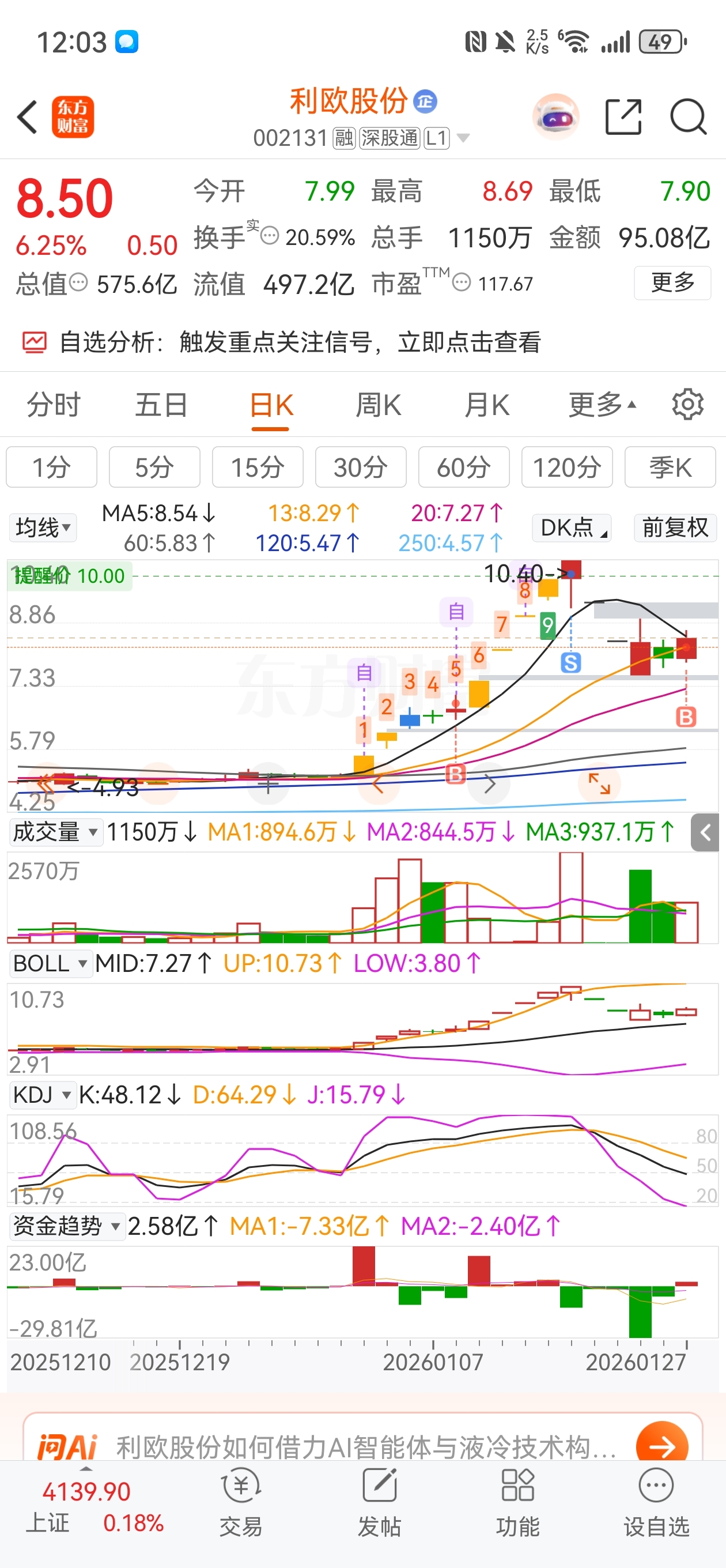This screenshot has height=1568, width=726.
Task: Select the 1分 period button
Action: [52, 467]
